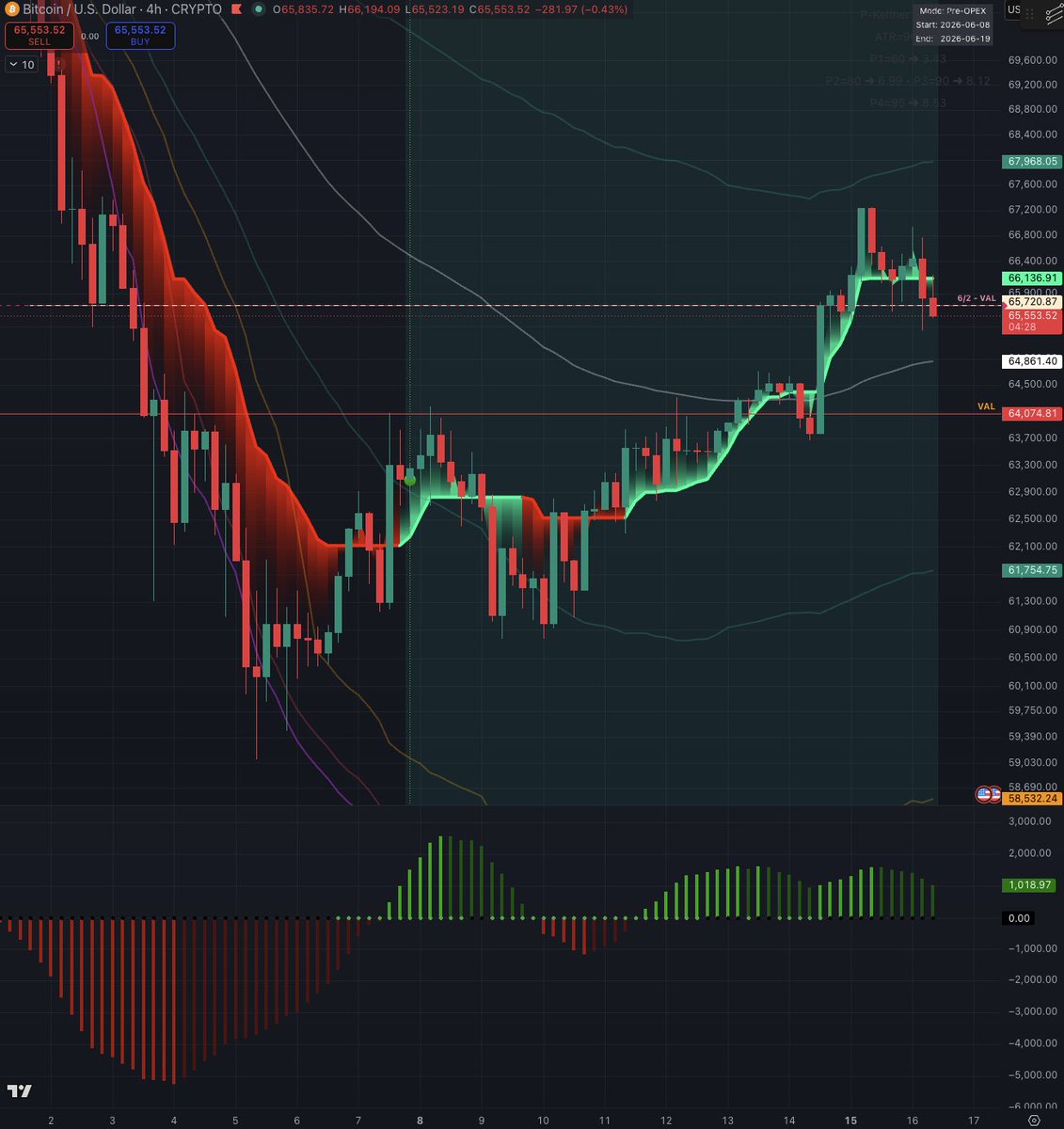Click the 61,754.75 price label

point(1032,570)
